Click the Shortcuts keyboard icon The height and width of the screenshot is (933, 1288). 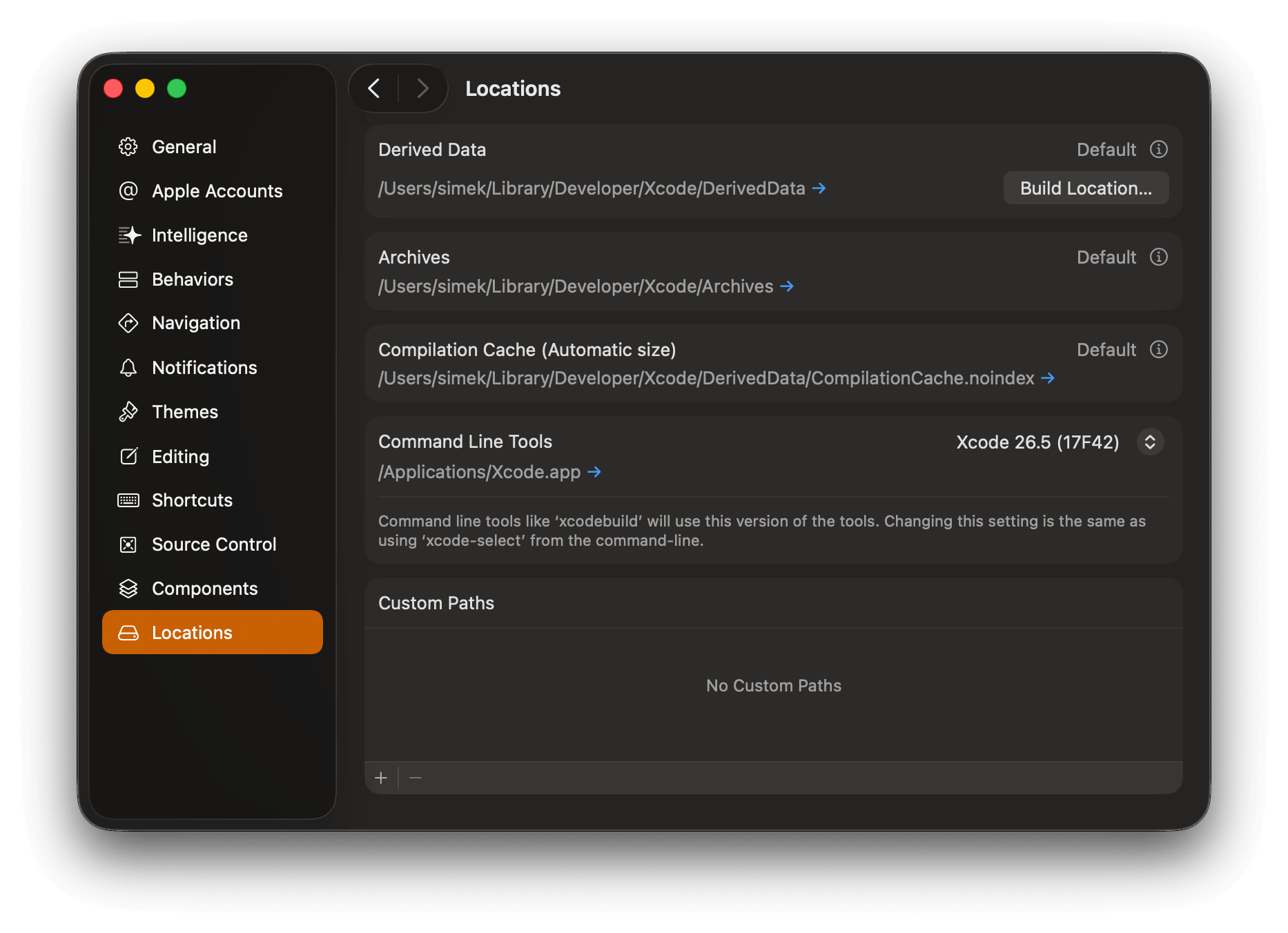point(128,500)
